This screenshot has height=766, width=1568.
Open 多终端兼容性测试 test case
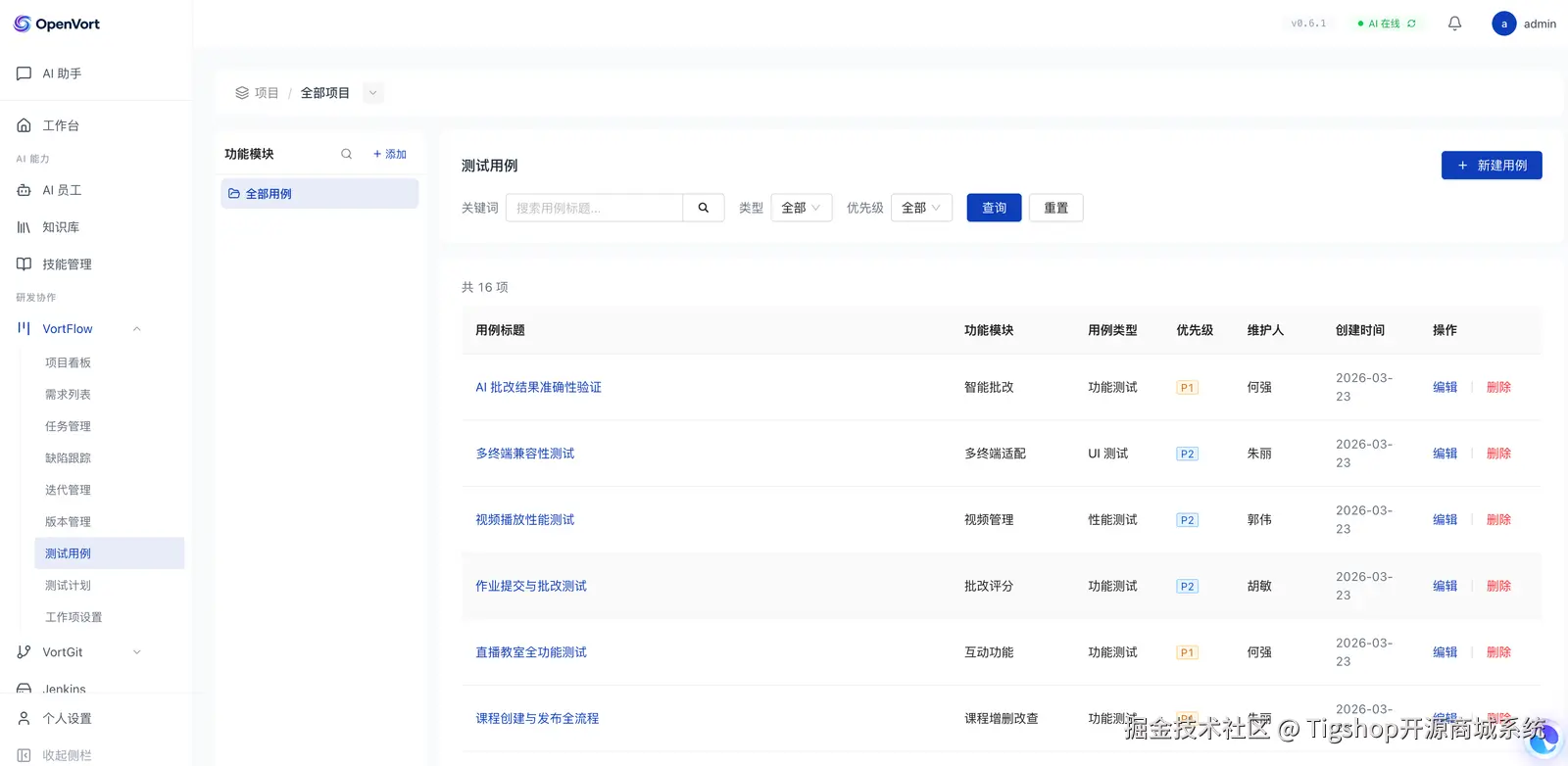tap(525, 454)
